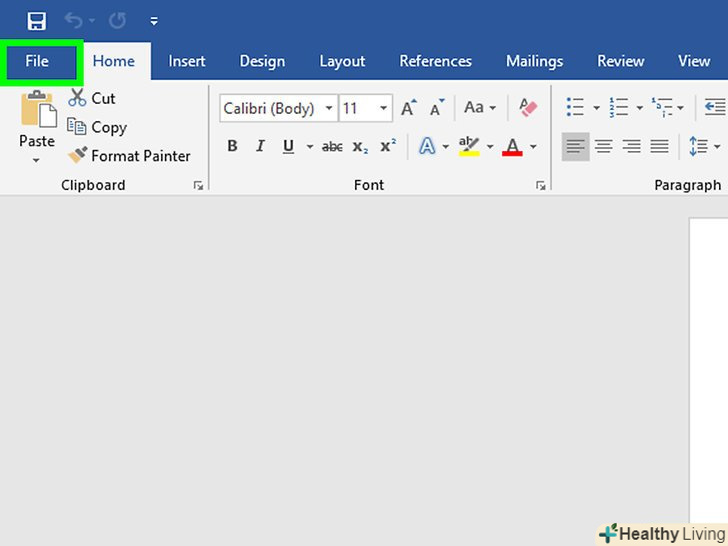Screen dimensions: 728x546
Task: Click the Copy button
Action: [x=98, y=127]
